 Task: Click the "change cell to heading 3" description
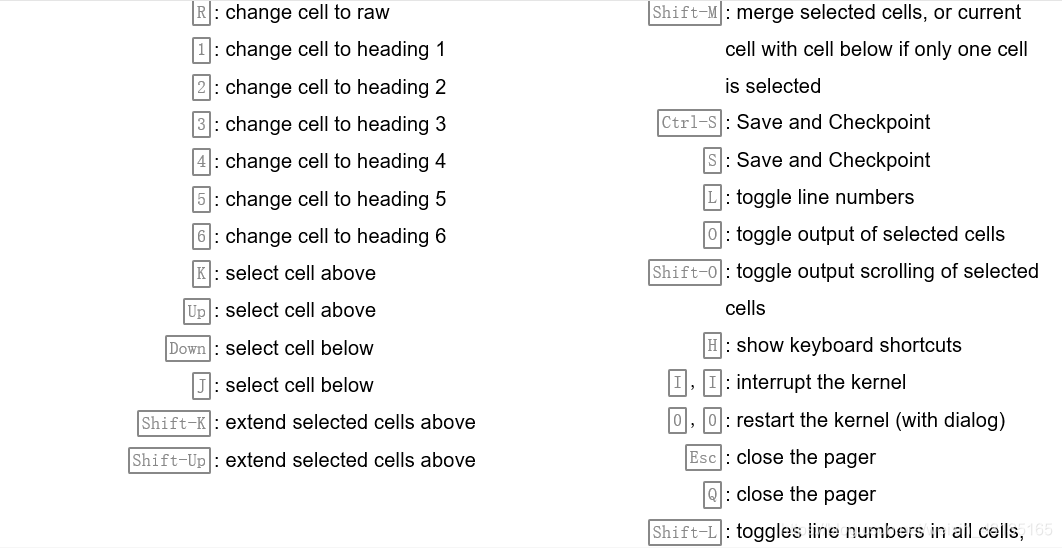click(x=335, y=124)
